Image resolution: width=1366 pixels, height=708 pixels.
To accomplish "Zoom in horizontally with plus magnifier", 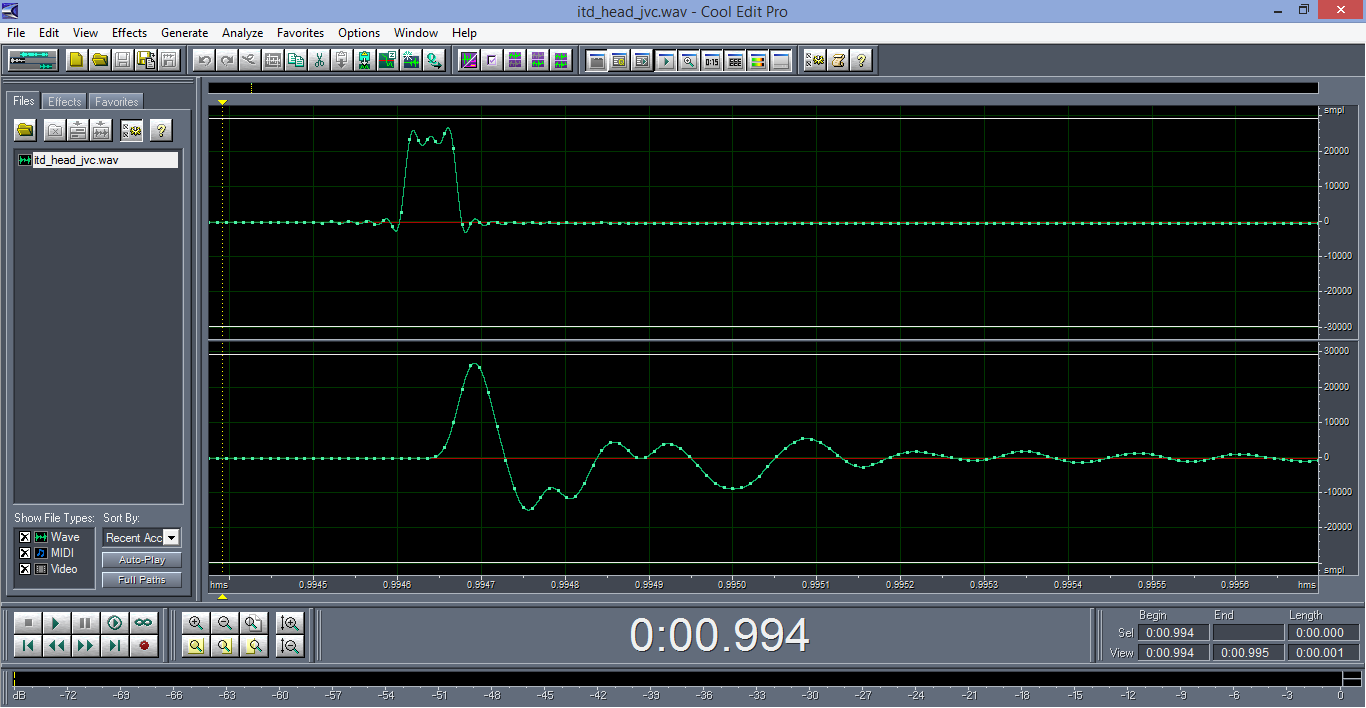I will pos(196,623).
